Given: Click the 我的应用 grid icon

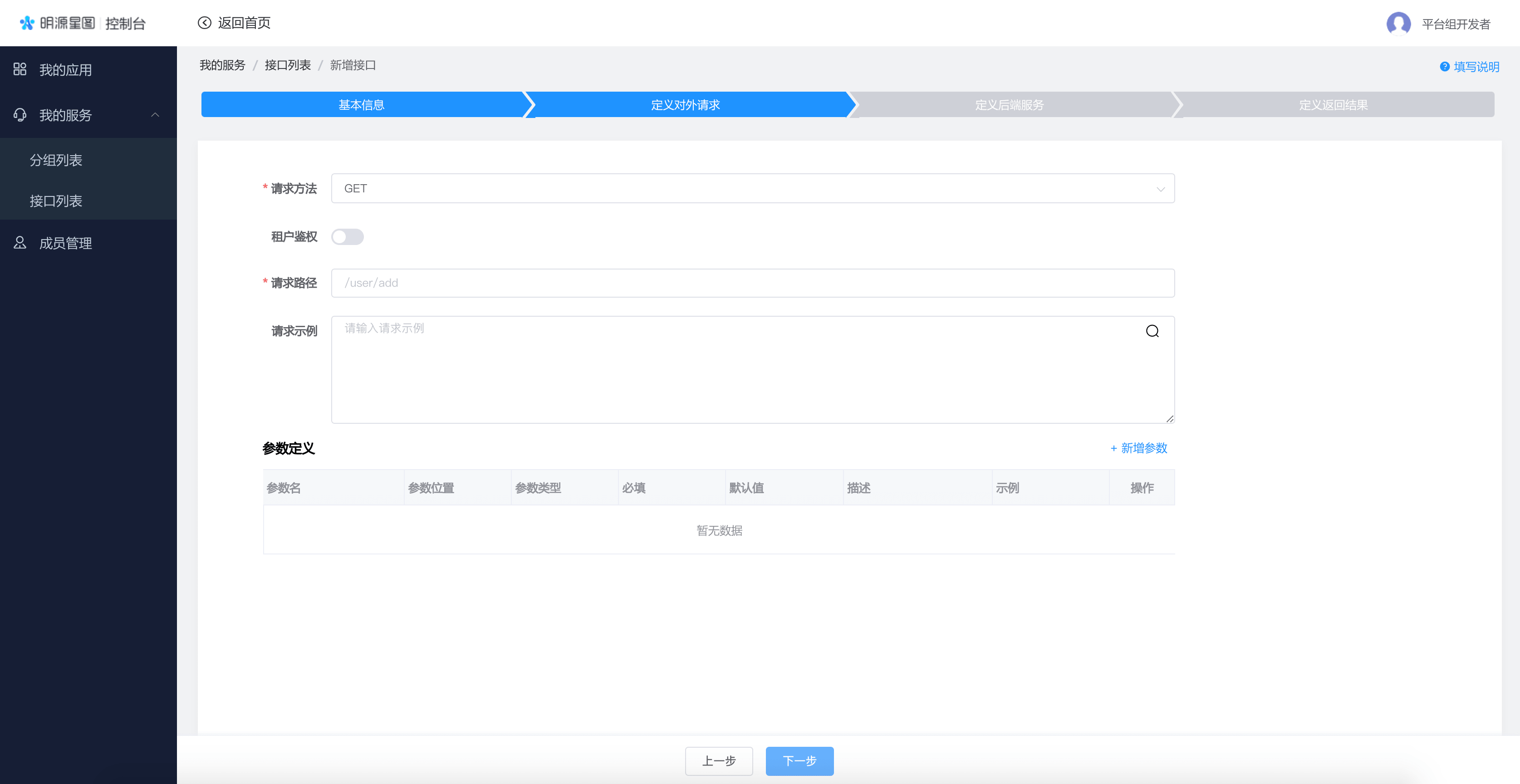Looking at the screenshot, I should point(20,69).
